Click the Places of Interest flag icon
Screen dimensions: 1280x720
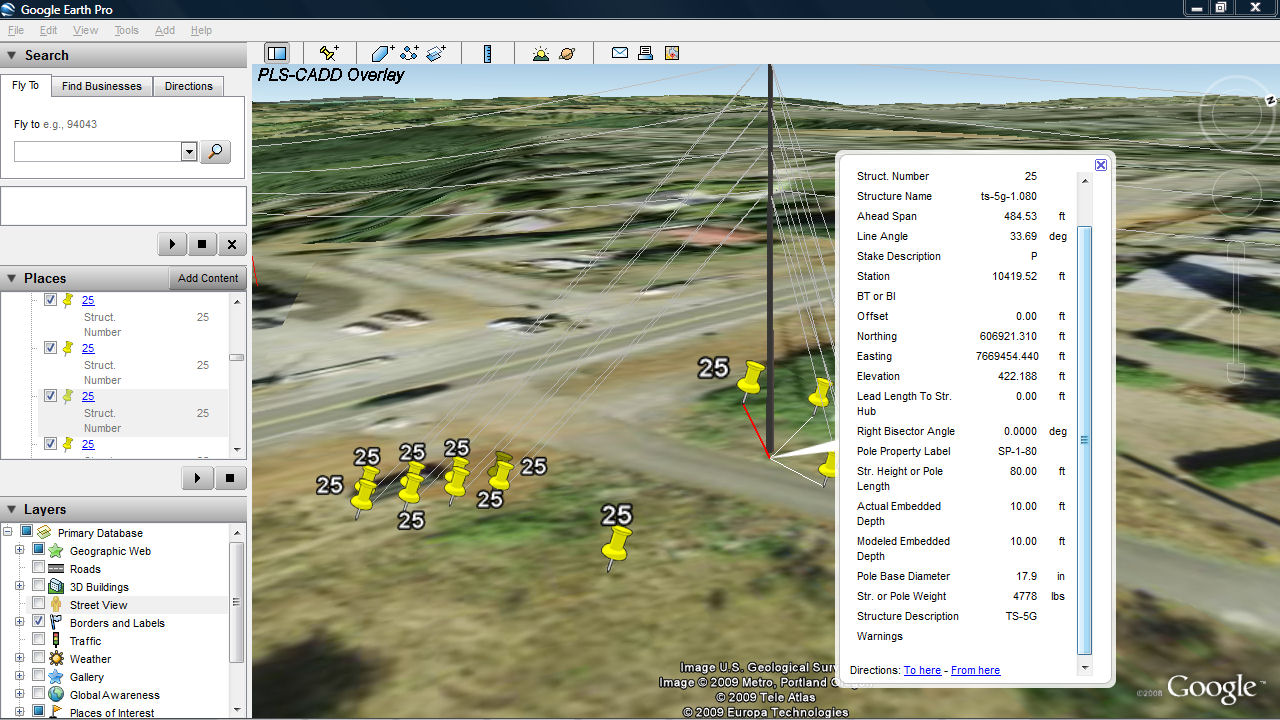pos(56,713)
